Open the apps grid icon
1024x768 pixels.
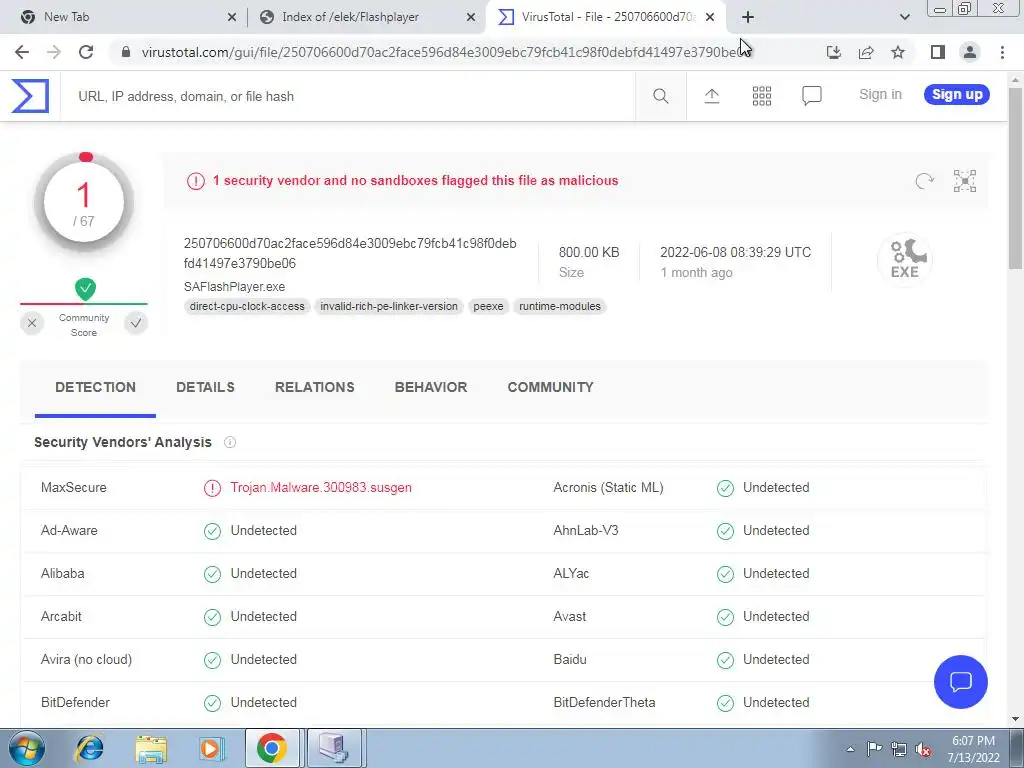pos(761,96)
